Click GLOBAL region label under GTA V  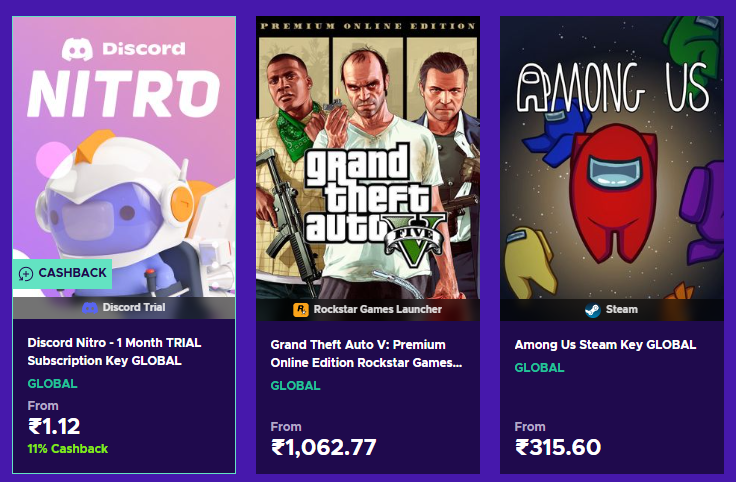pos(295,386)
